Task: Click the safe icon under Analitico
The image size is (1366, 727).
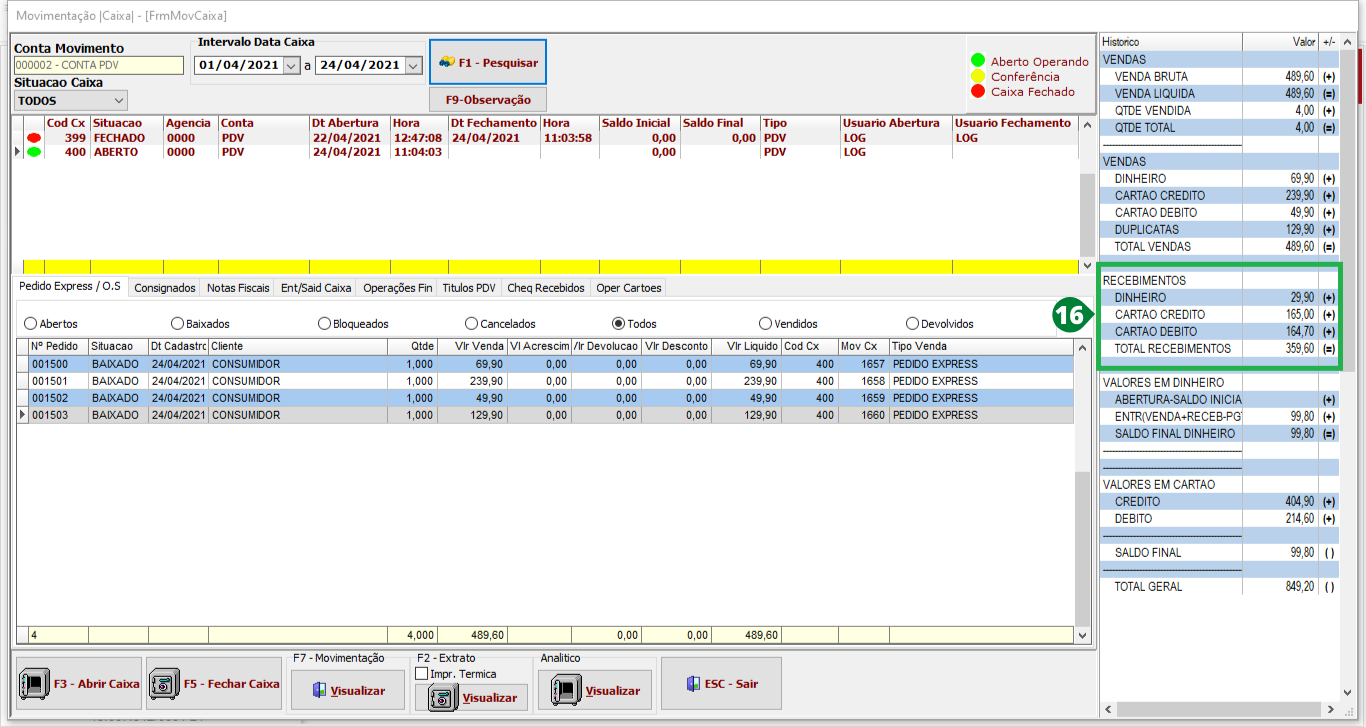Action: (x=565, y=690)
